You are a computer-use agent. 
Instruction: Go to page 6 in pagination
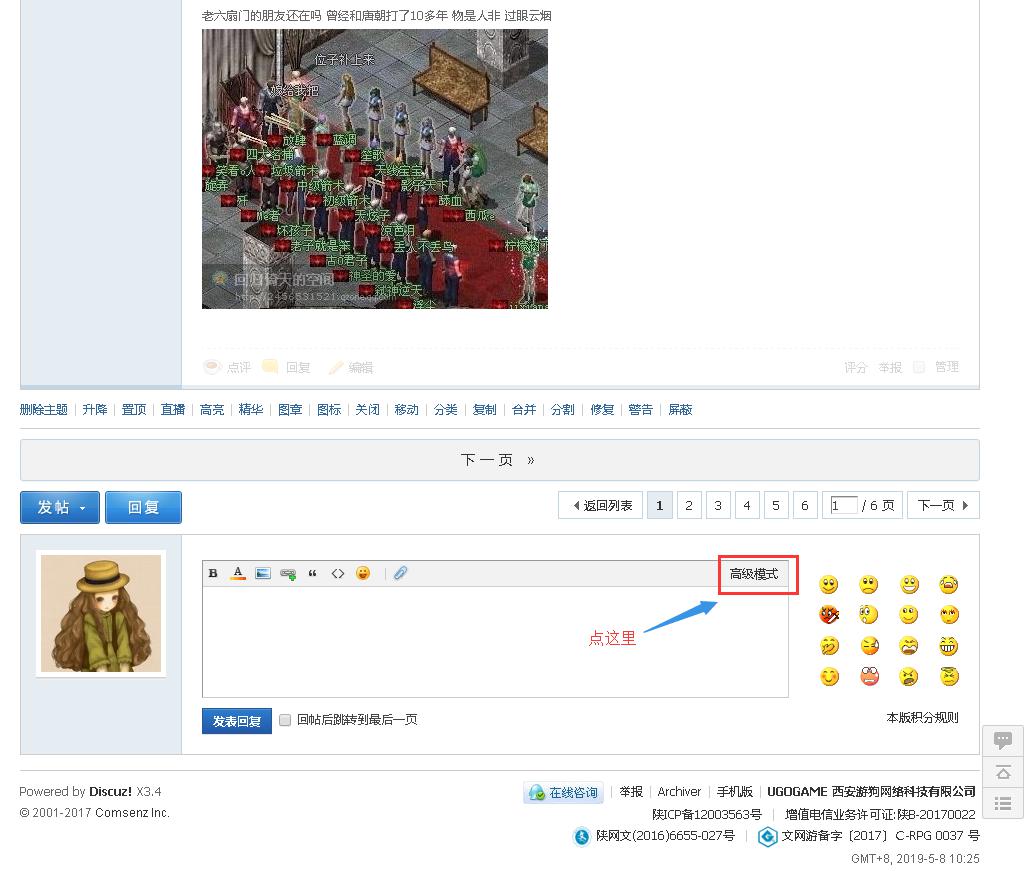coord(805,506)
